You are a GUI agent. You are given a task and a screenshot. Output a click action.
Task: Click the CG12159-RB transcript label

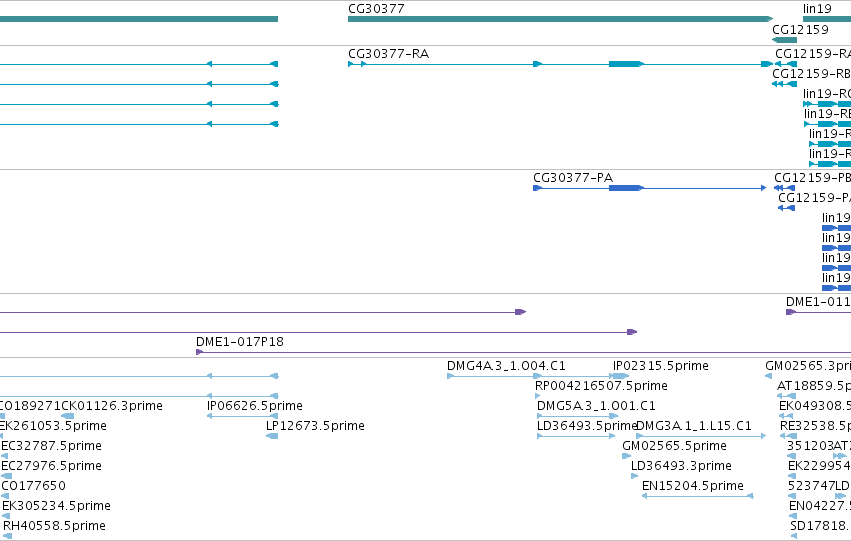click(x=811, y=74)
